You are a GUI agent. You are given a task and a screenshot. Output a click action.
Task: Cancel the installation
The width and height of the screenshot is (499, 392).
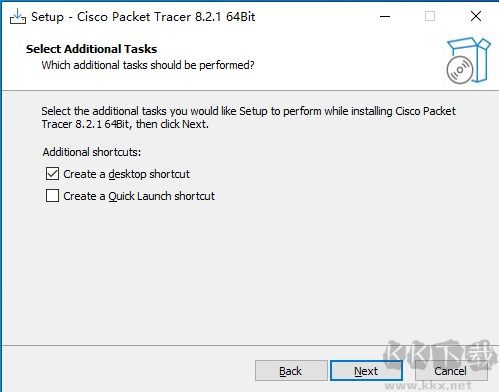coord(451,370)
